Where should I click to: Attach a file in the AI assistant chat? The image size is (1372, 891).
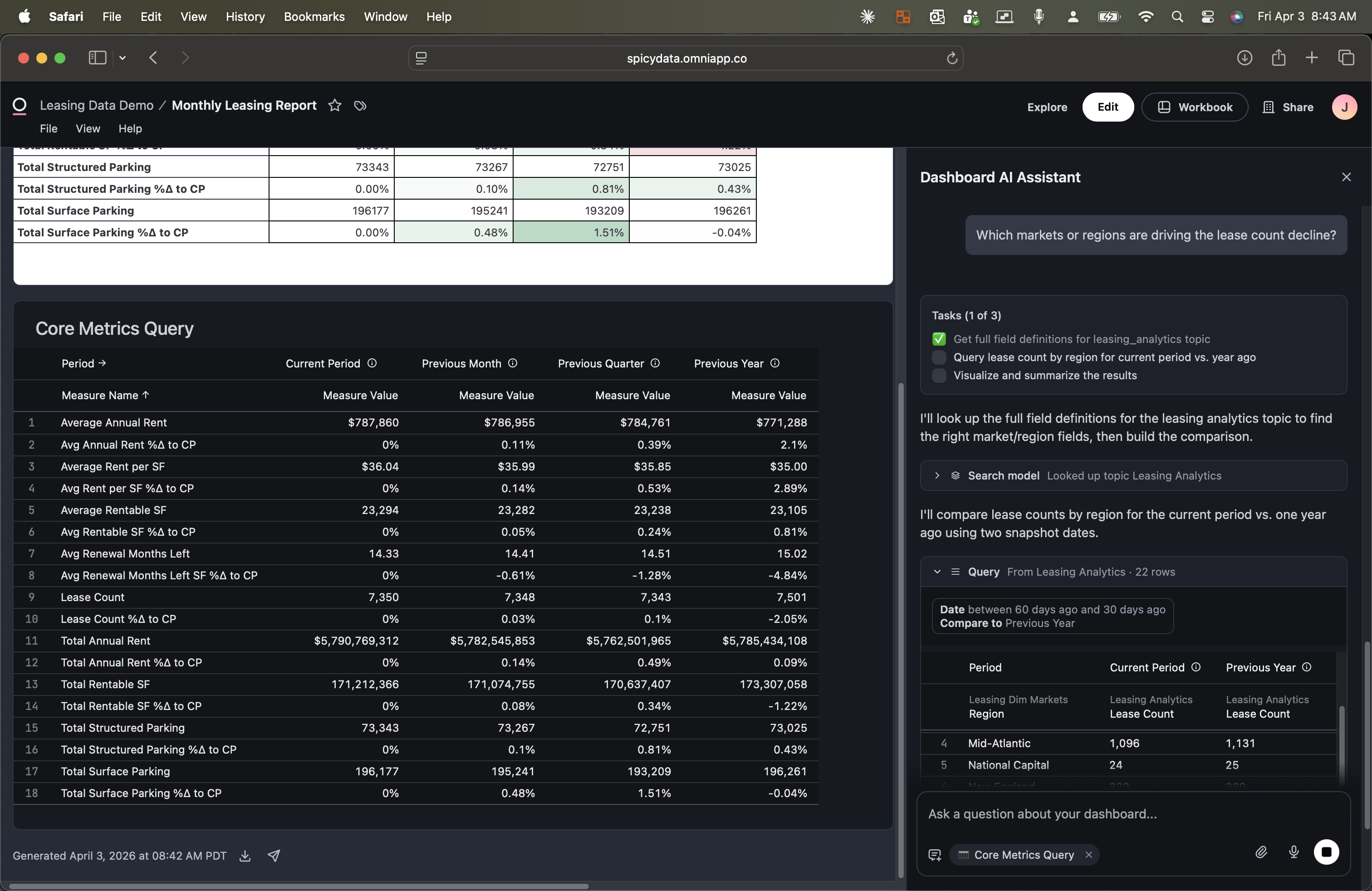1261,853
